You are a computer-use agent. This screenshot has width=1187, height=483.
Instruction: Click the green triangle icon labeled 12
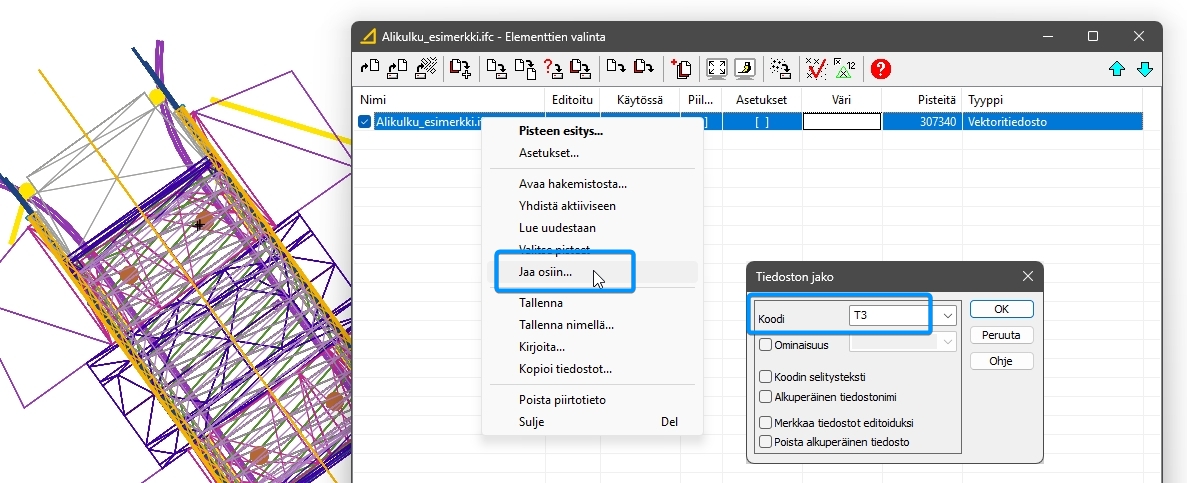click(845, 69)
